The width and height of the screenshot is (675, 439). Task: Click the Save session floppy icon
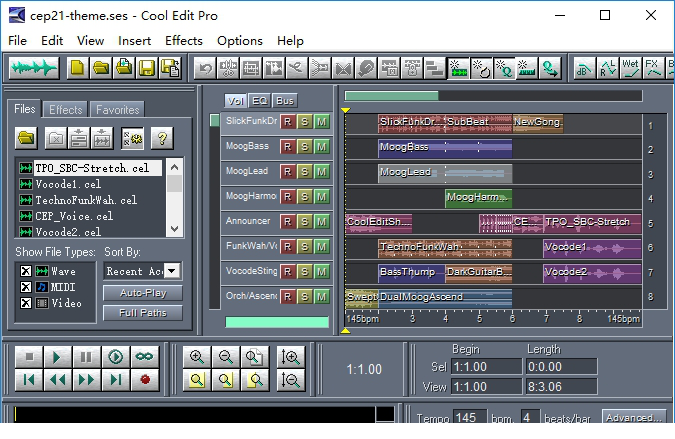pyautogui.click(x=146, y=68)
